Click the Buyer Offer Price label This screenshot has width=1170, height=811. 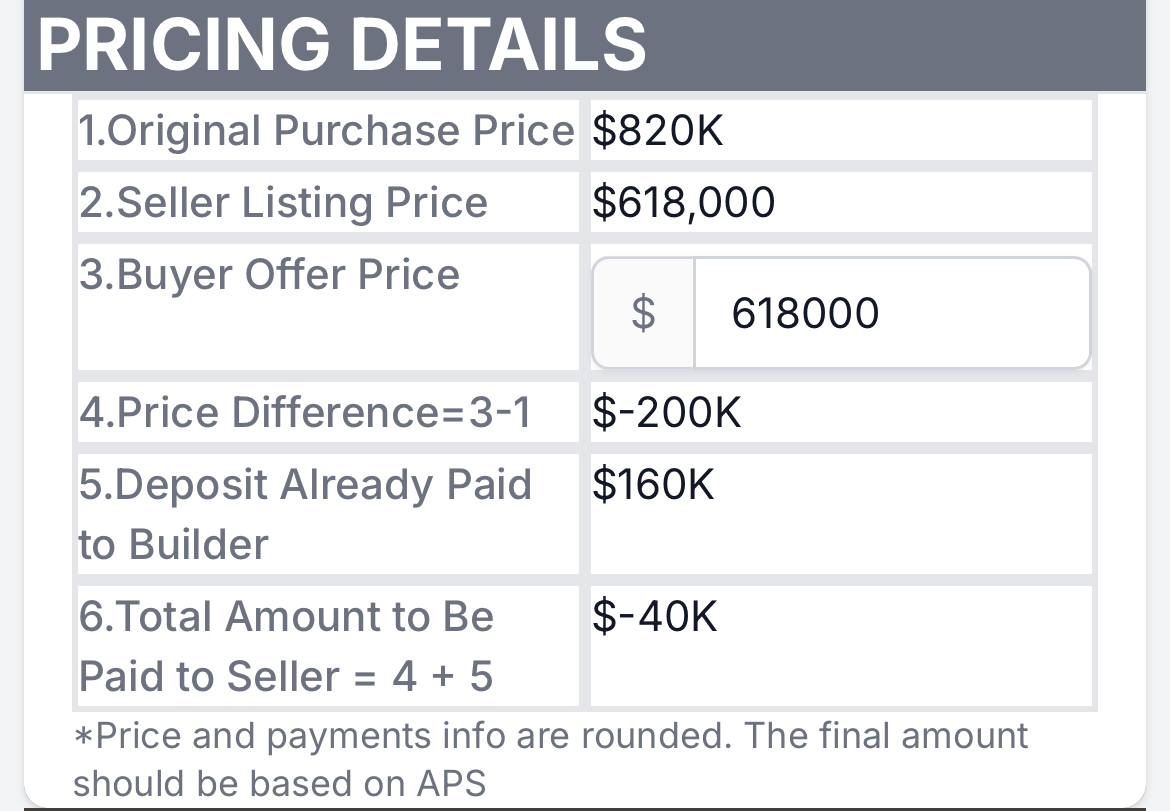pyautogui.click(x=269, y=274)
